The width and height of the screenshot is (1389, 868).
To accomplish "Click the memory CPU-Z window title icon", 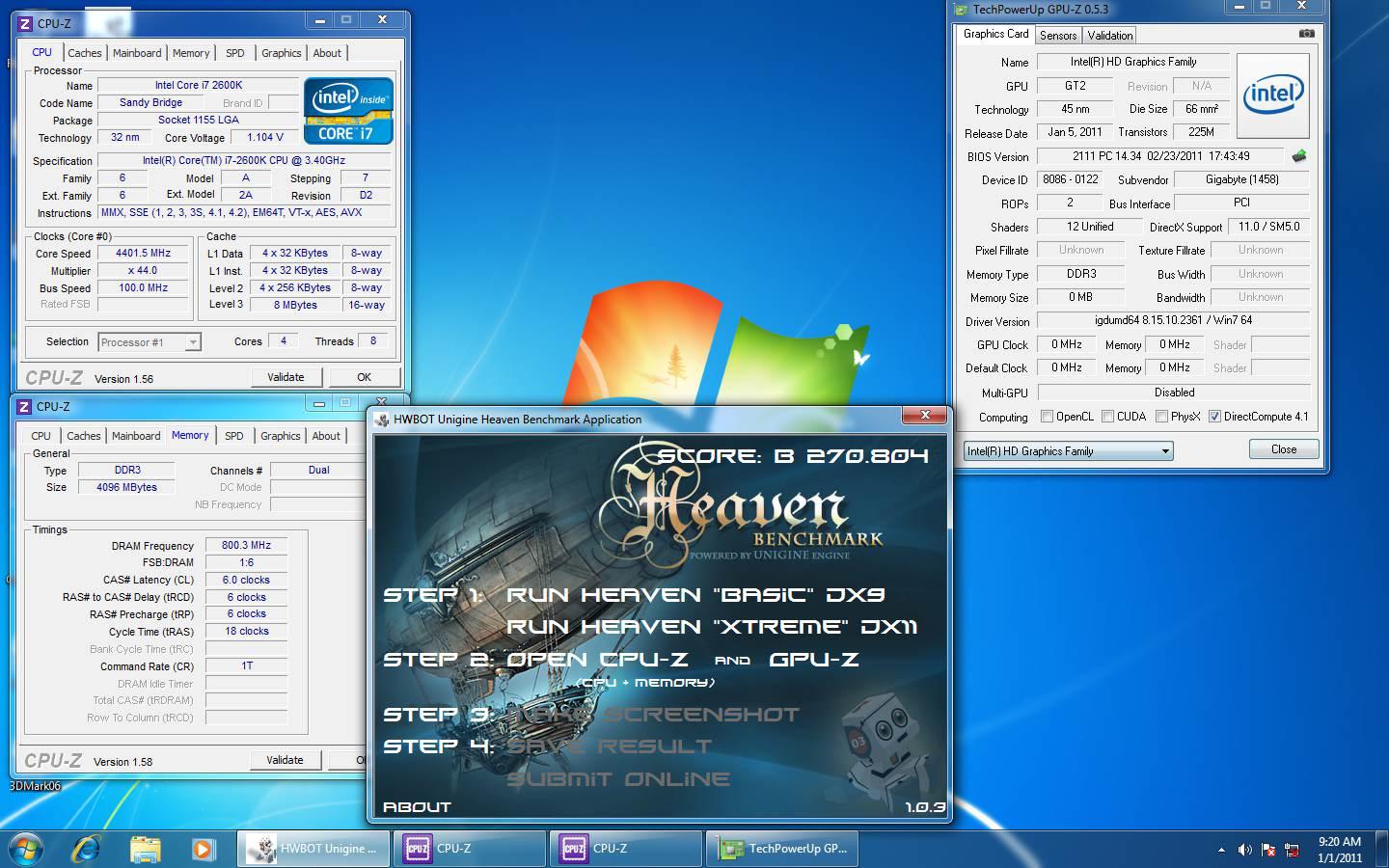I will 25,406.
